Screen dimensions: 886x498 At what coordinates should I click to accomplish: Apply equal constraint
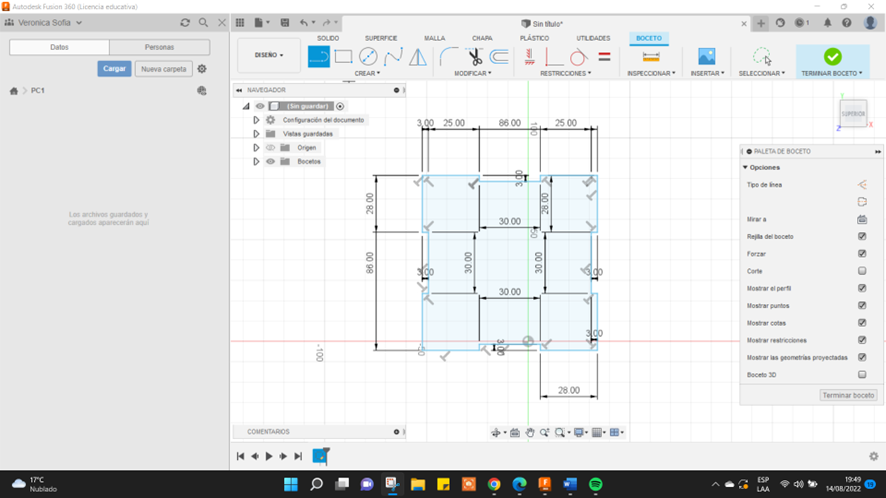604,57
